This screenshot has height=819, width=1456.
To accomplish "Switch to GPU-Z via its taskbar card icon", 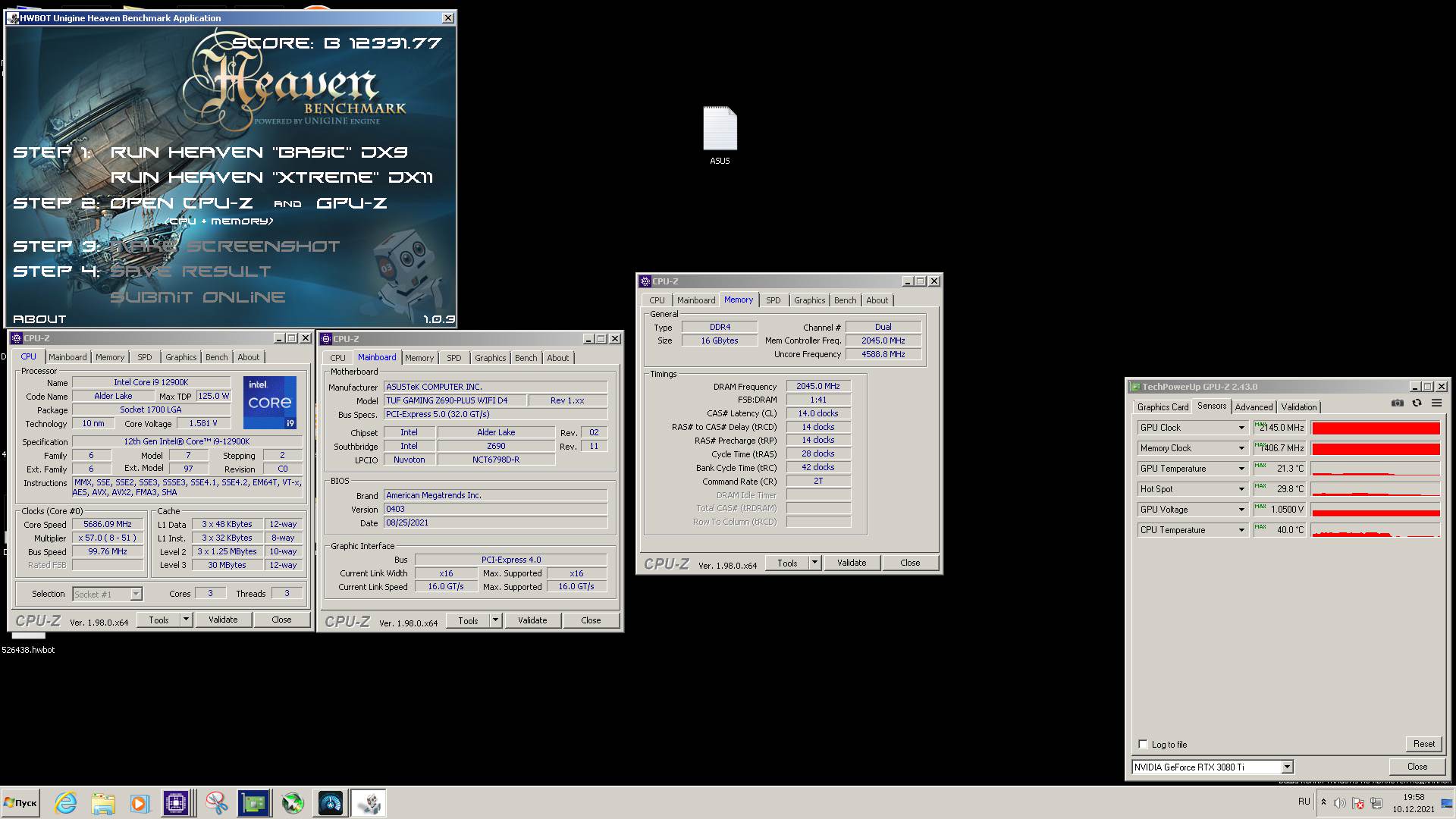I will pos(253,803).
